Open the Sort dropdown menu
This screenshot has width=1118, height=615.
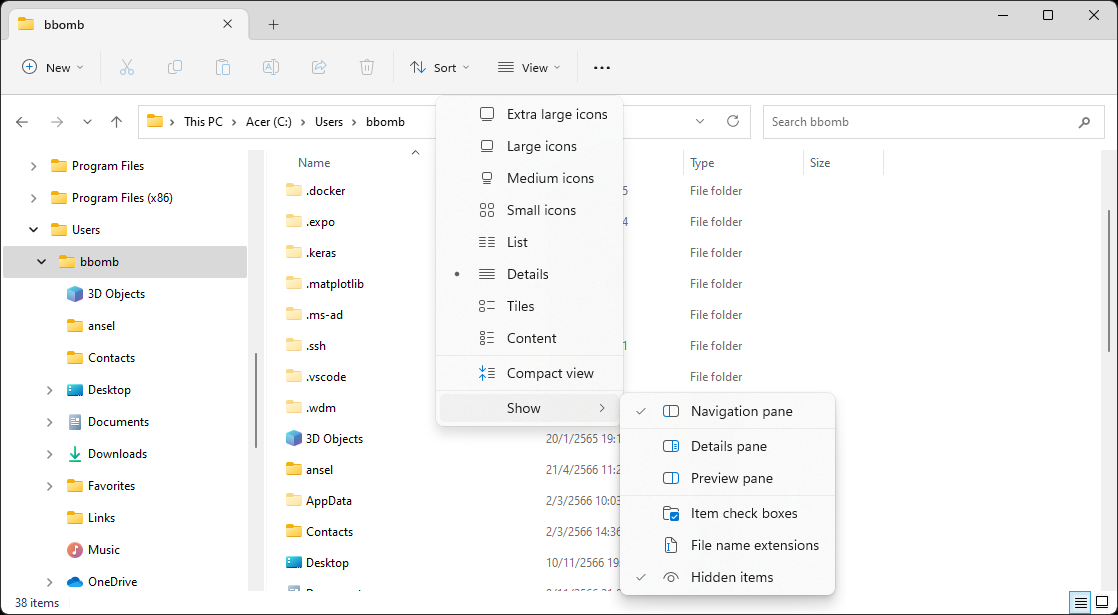[439, 67]
